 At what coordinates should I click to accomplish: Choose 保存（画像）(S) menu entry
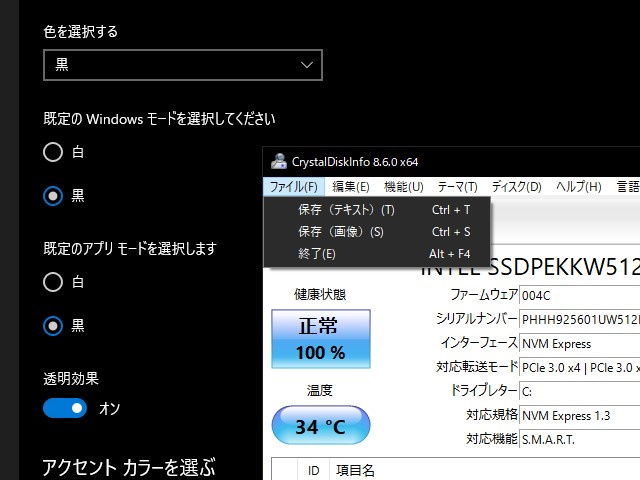click(x=377, y=232)
